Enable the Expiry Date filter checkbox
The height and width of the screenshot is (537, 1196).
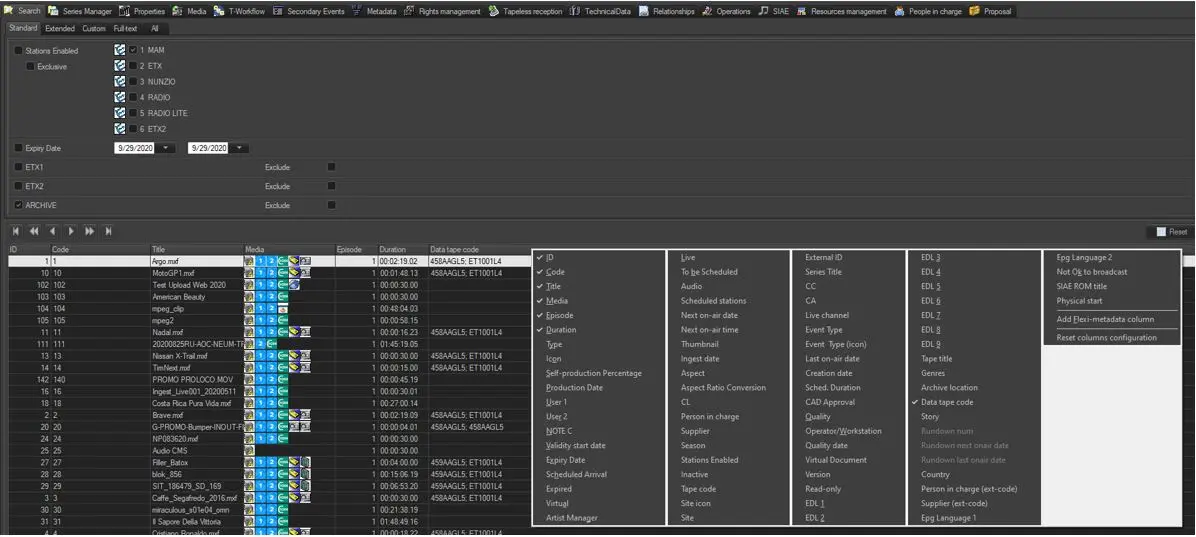tap(18, 148)
